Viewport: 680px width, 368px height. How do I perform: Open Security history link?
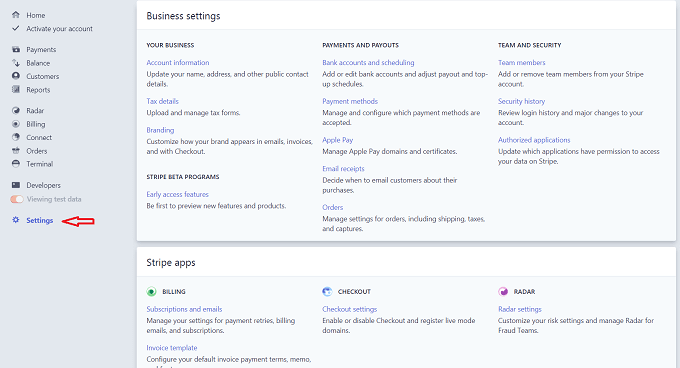(521, 101)
